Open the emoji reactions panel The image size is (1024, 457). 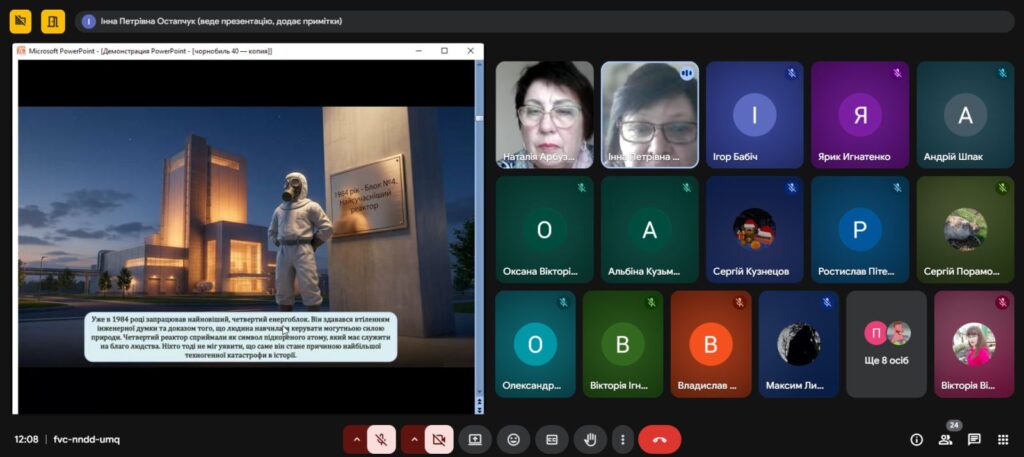pos(513,439)
